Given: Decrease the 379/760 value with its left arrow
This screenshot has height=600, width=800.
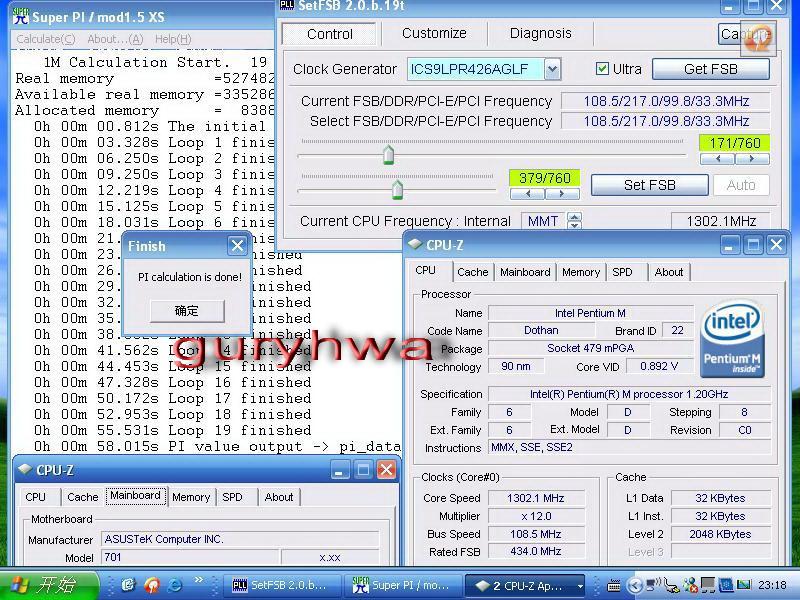Looking at the screenshot, I should tap(528, 194).
